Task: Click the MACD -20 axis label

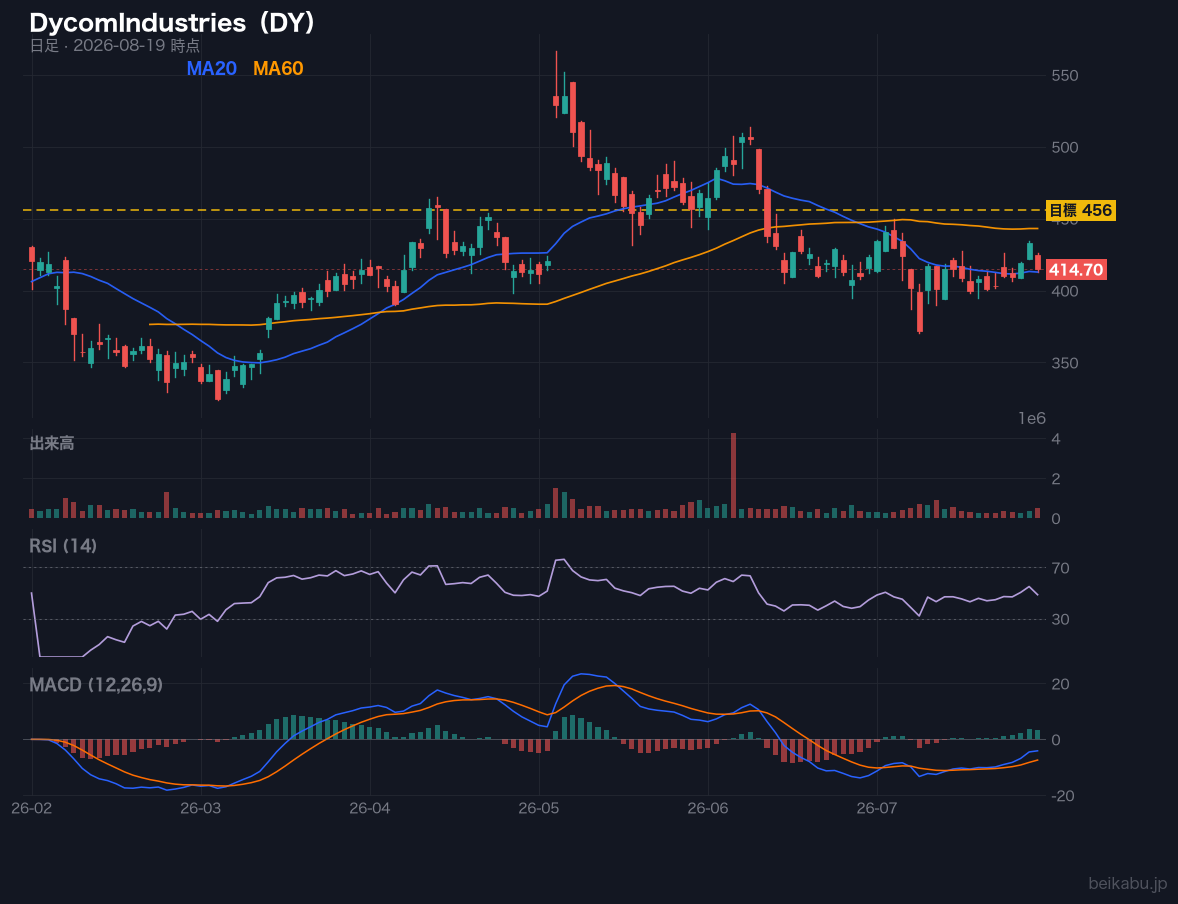Action: [1063, 796]
